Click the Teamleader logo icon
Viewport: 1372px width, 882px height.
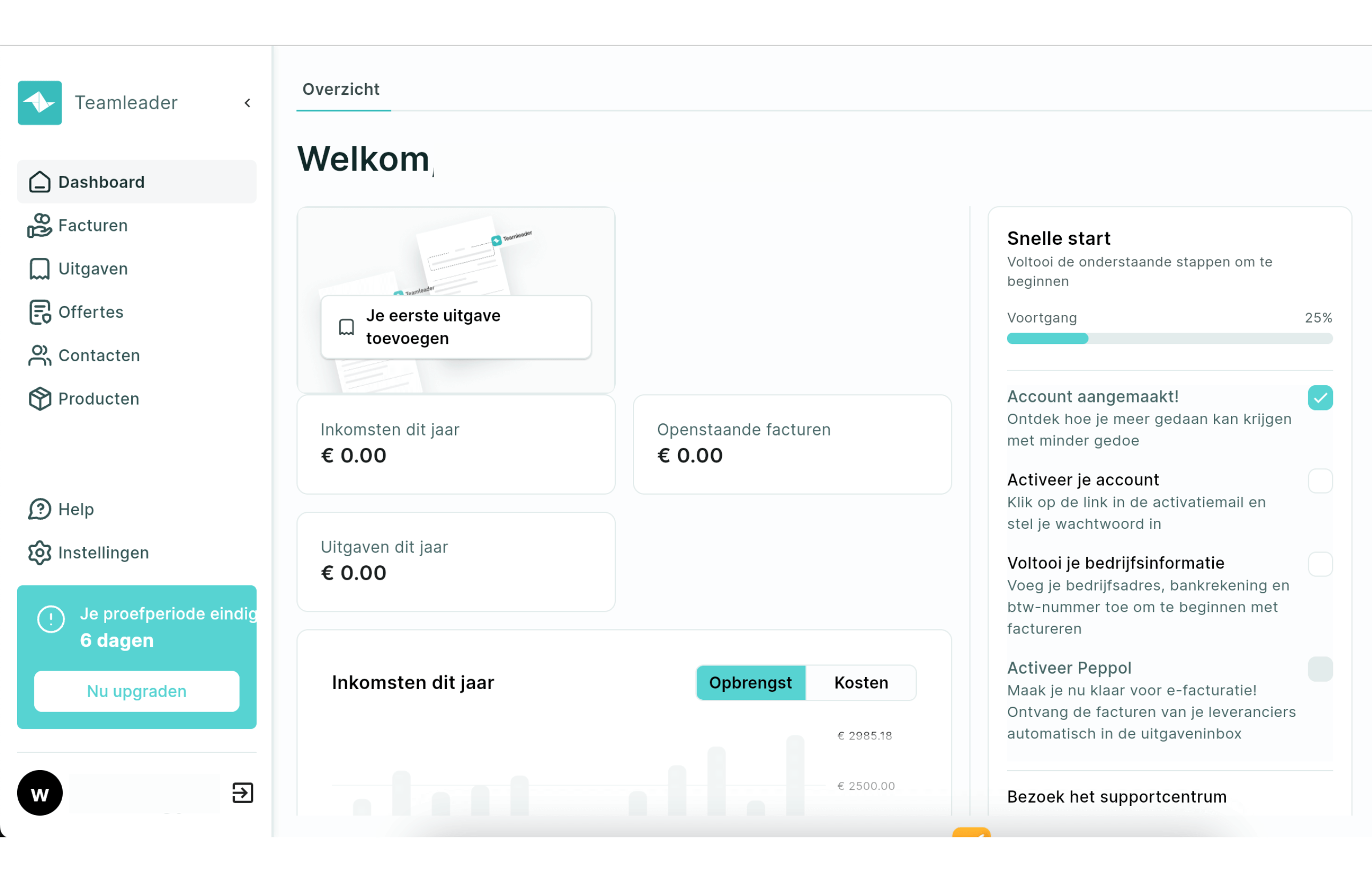tap(40, 103)
